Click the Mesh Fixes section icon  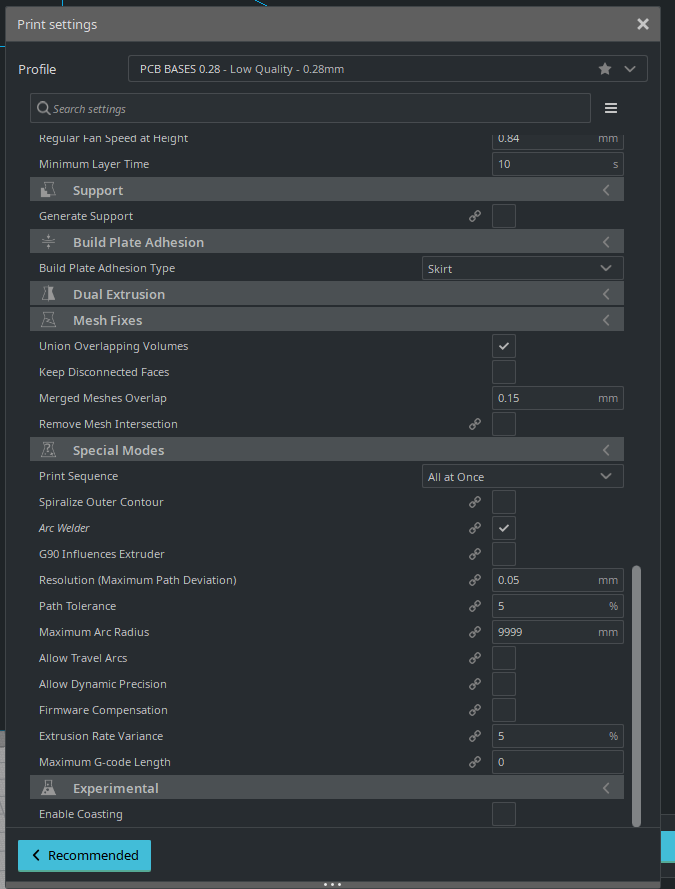coord(48,320)
